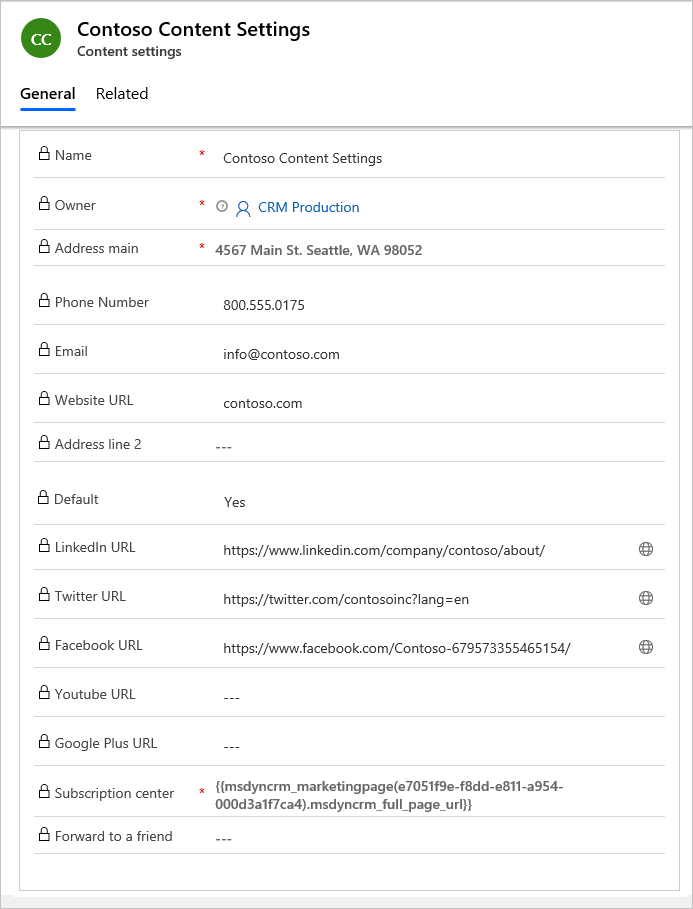Click the lock icon next to Address line 2

click(x=44, y=442)
